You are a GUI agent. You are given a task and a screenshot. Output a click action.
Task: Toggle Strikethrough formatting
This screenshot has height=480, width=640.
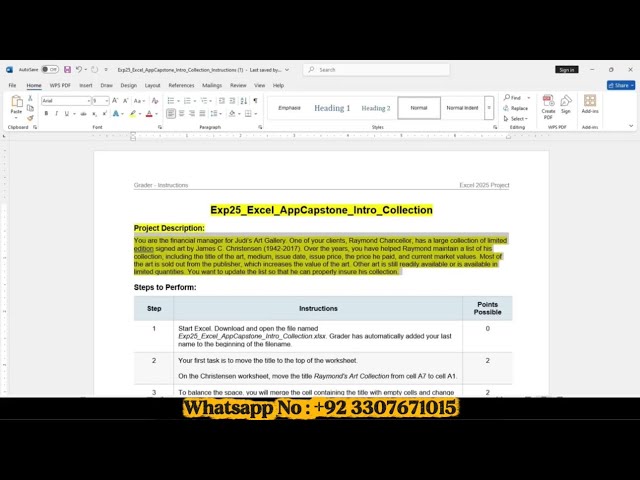pos(84,113)
